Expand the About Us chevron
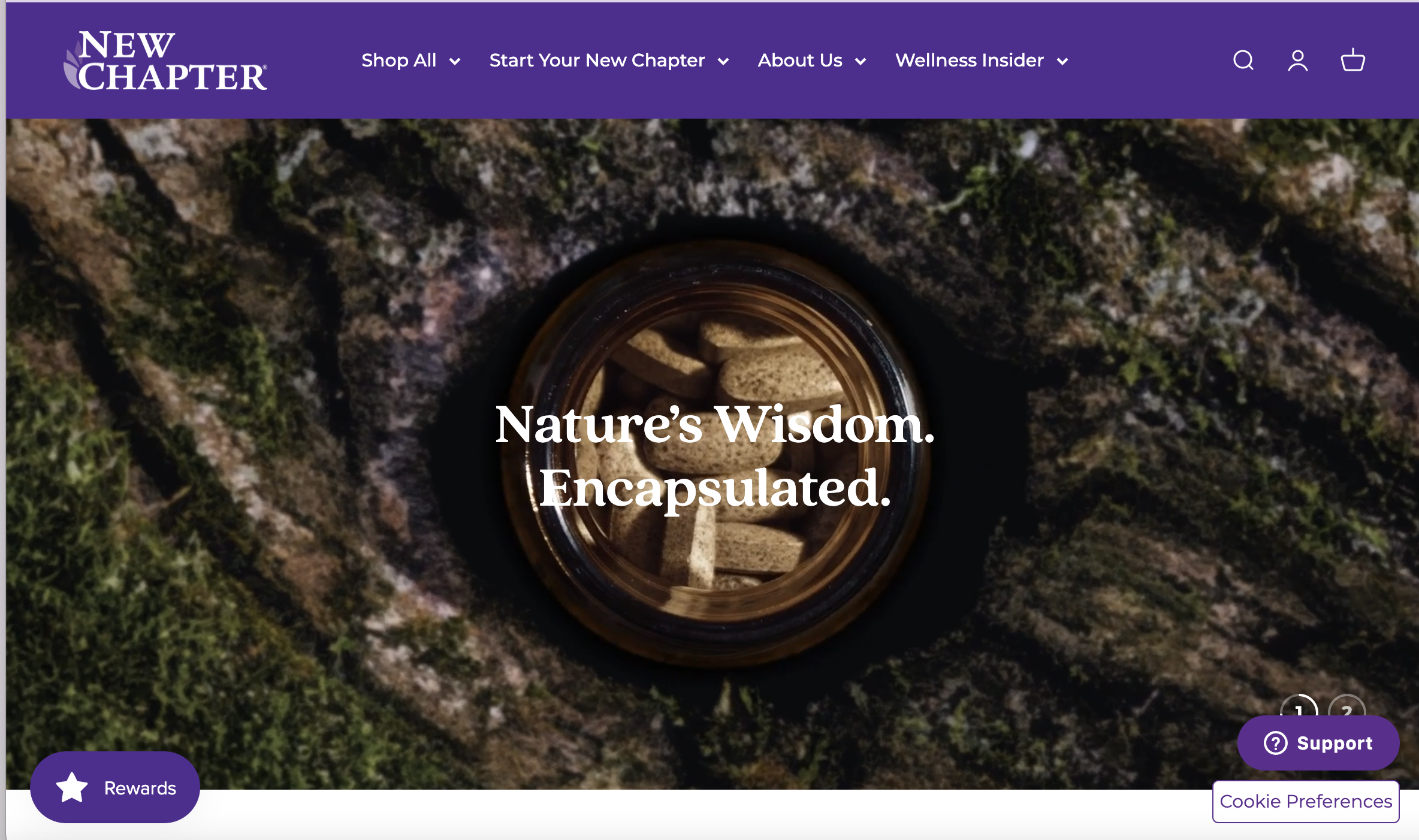The width and height of the screenshot is (1419, 840). coord(861,61)
